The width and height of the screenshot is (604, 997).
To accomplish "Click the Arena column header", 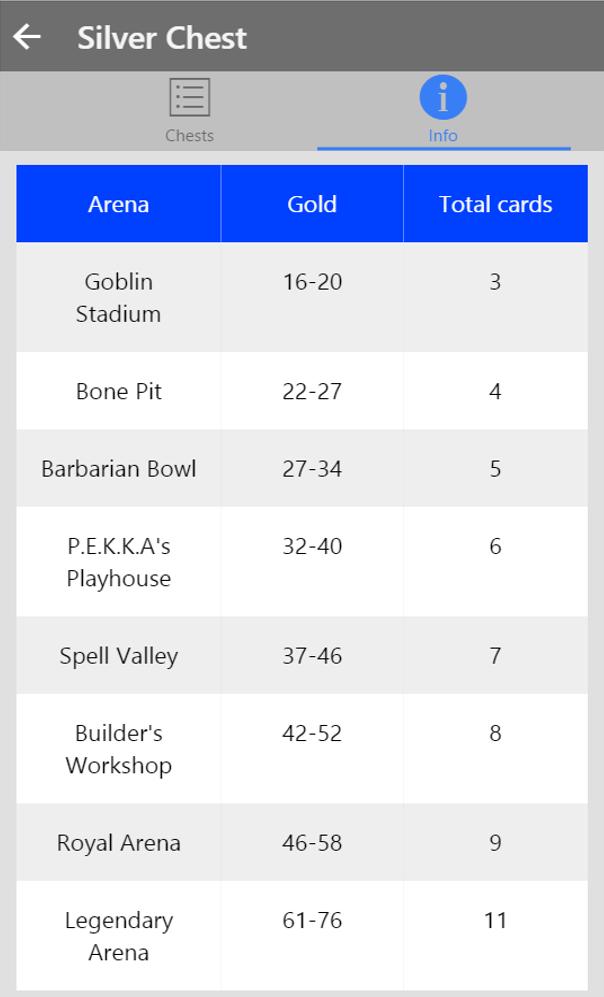I will pyautogui.click(x=118, y=204).
